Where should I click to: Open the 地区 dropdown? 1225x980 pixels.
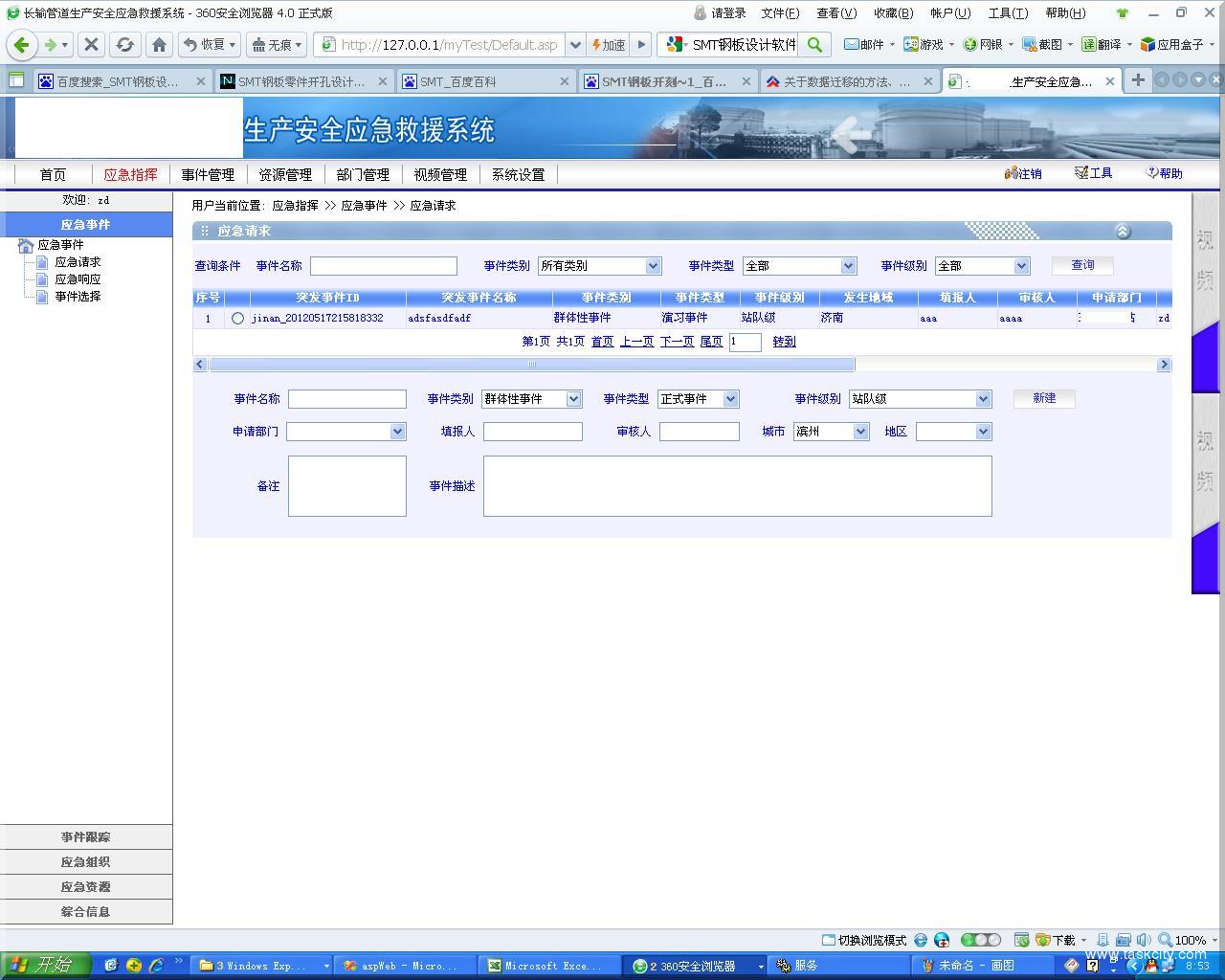pyautogui.click(x=953, y=432)
